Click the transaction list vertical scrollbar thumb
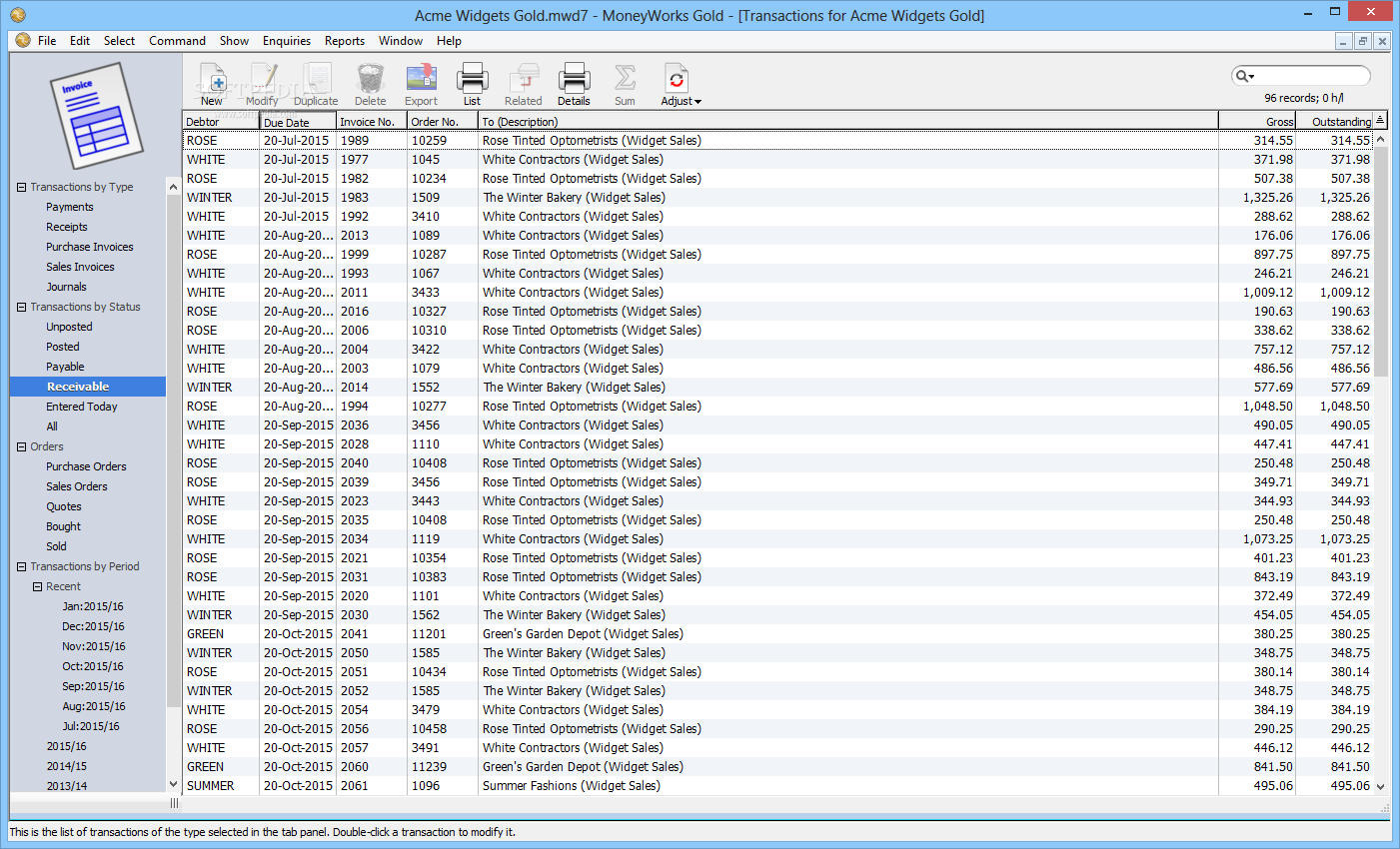This screenshot has height=849, width=1400. 1381,262
